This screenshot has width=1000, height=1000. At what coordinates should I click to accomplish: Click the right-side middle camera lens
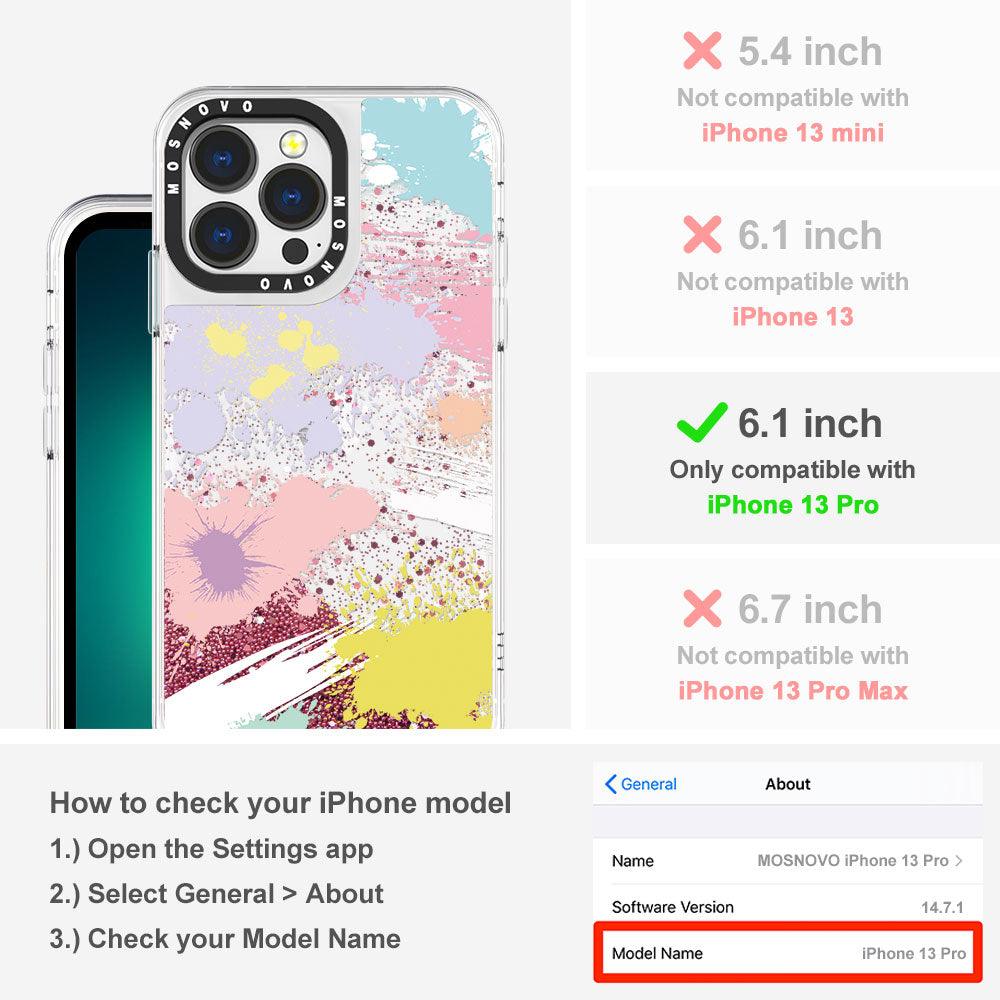pyautogui.click(x=293, y=196)
